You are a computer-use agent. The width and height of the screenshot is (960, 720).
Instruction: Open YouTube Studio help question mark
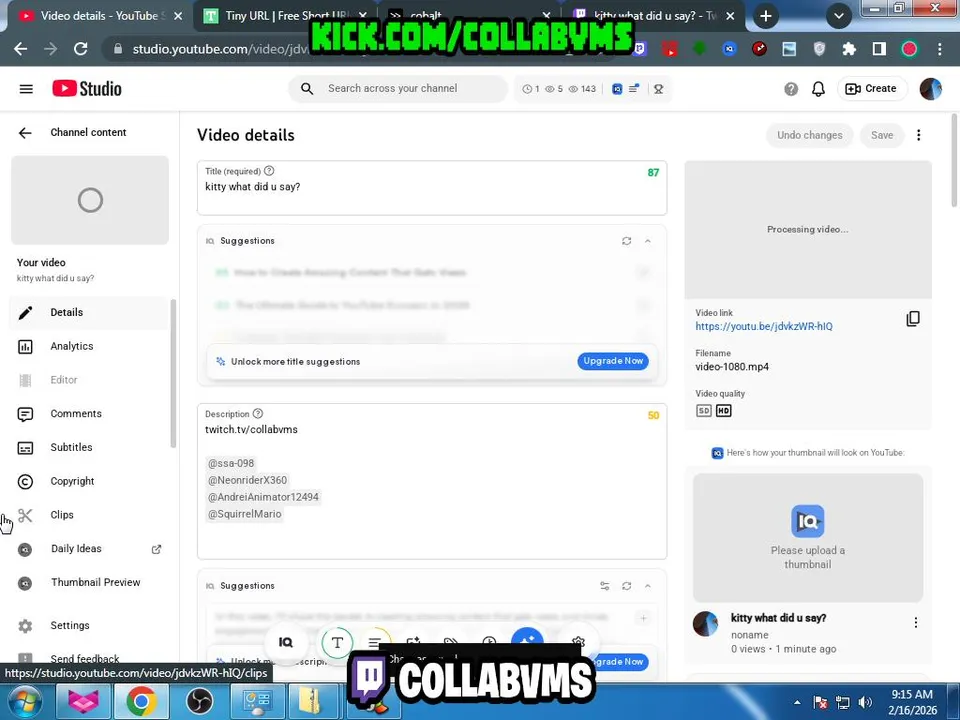point(790,89)
